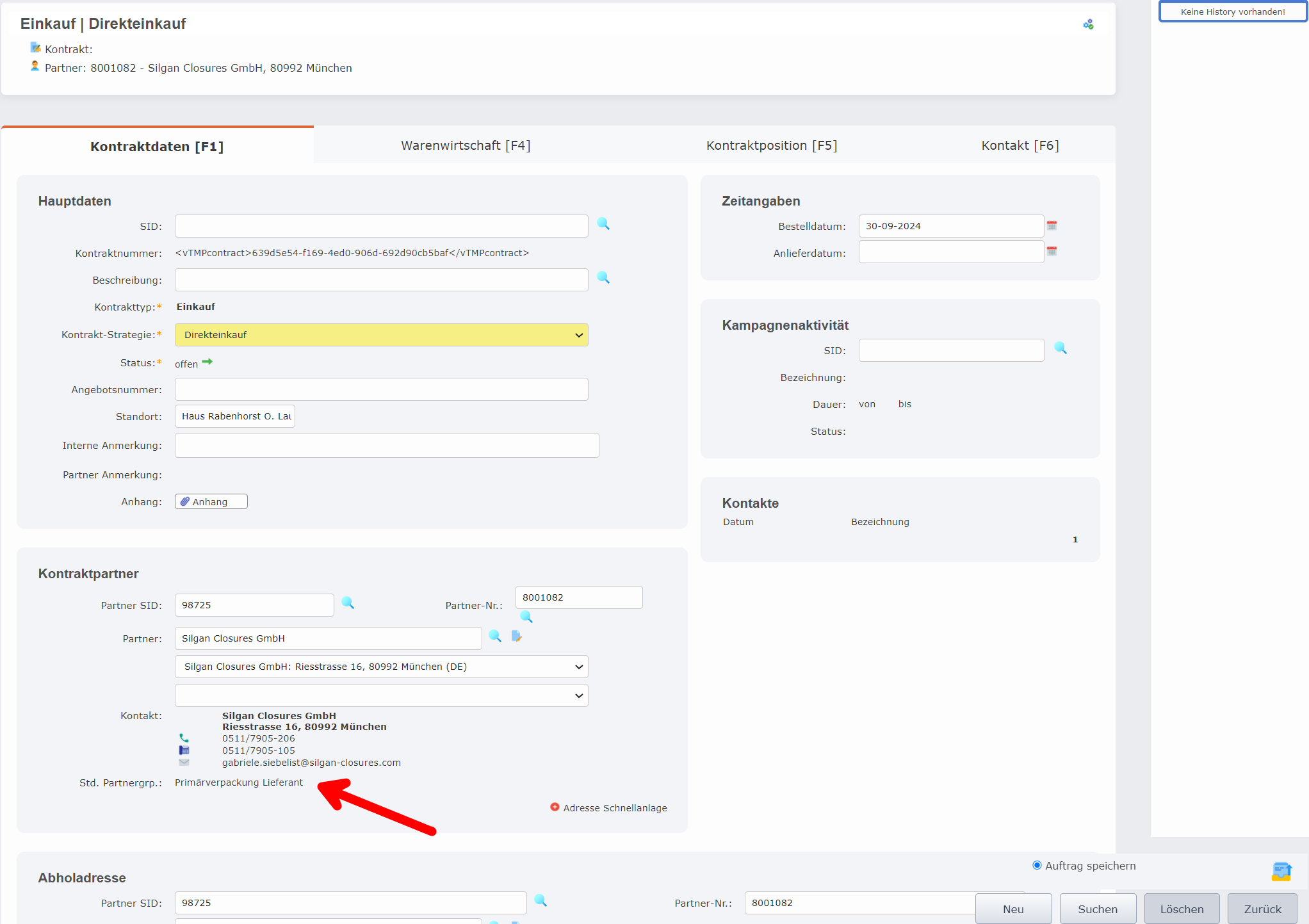Click into the Angebotsnummer input field
Screen dimensions: 1309x924
coord(381,389)
